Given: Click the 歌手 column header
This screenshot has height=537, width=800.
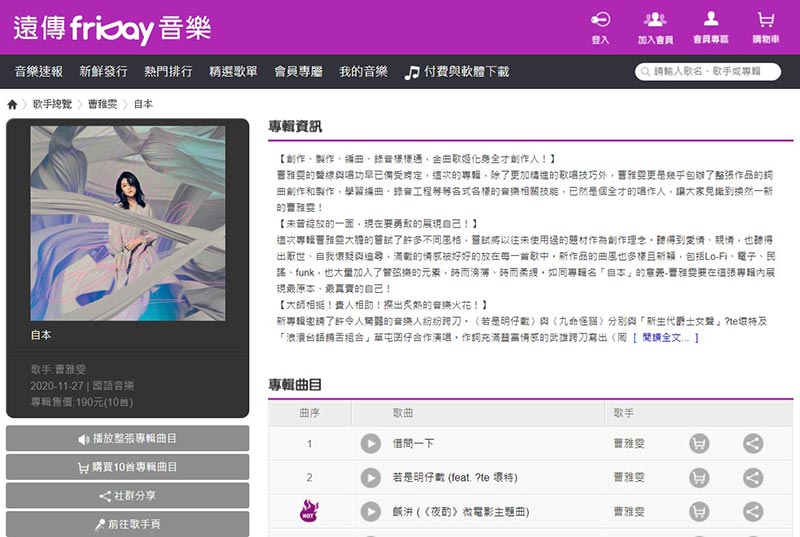Looking at the screenshot, I should [x=623, y=413].
